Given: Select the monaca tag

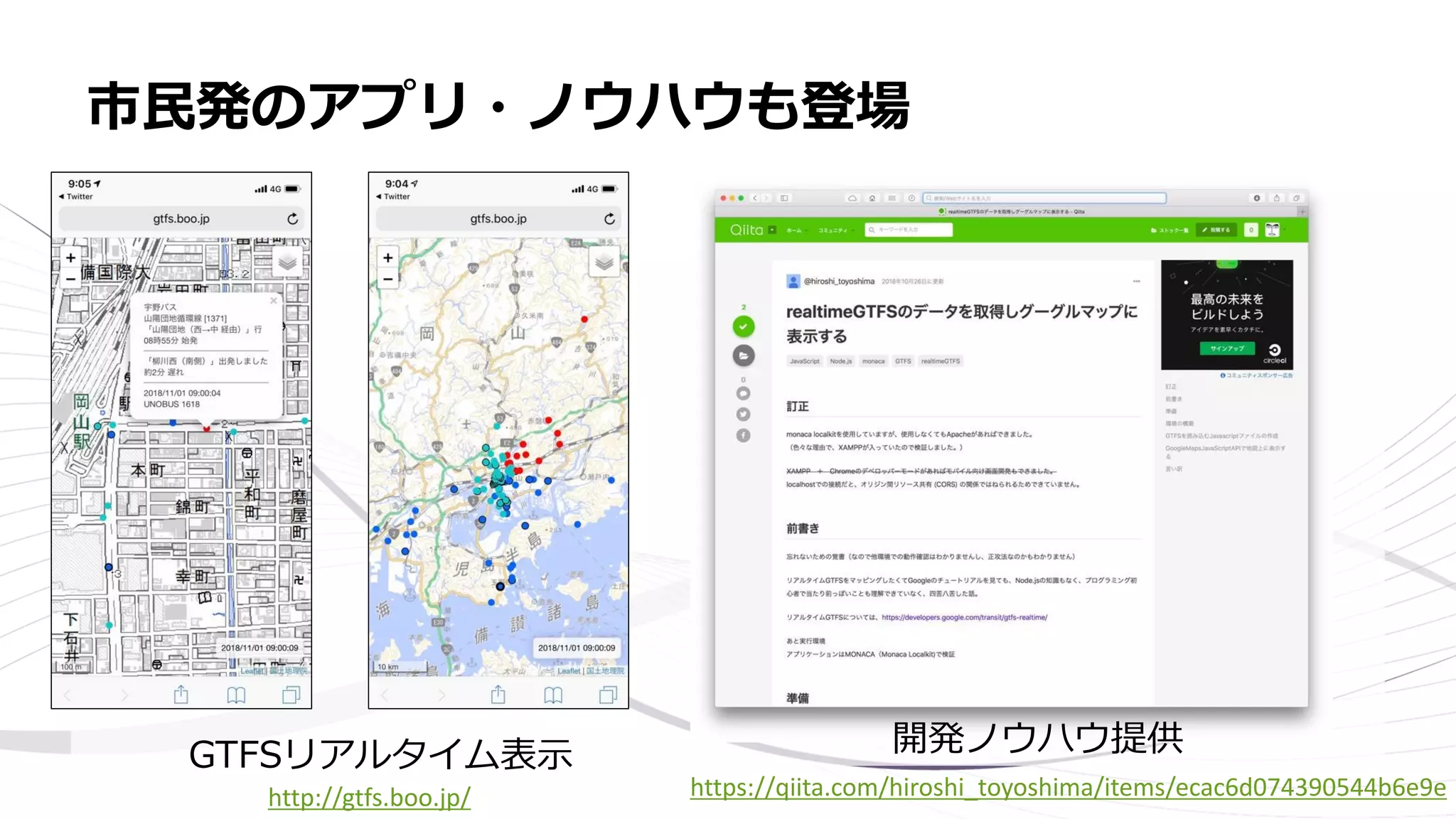Looking at the screenshot, I should [x=874, y=361].
